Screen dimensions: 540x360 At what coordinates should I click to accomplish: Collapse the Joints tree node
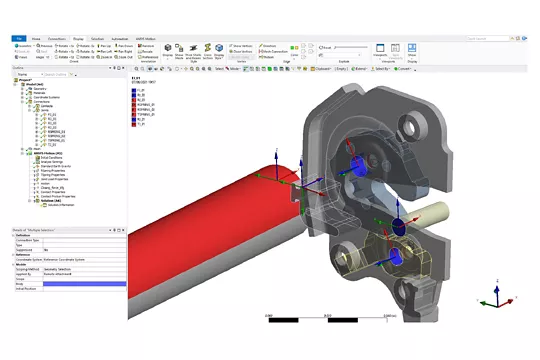[29, 110]
